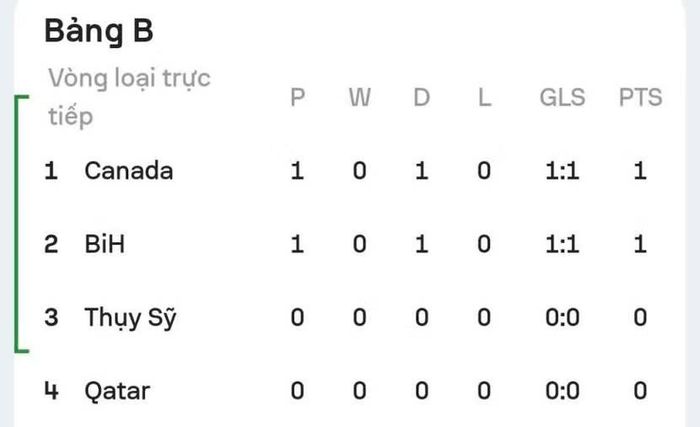Screen dimensions: 700x427
Task: Click the P column header
Action: [298, 97]
